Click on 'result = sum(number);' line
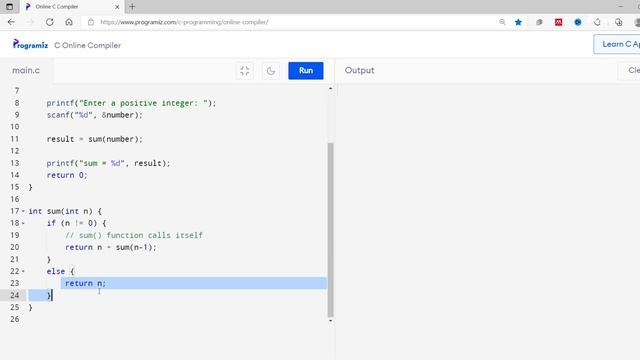This screenshot has height=360, width=640. [x=95, y=139]
